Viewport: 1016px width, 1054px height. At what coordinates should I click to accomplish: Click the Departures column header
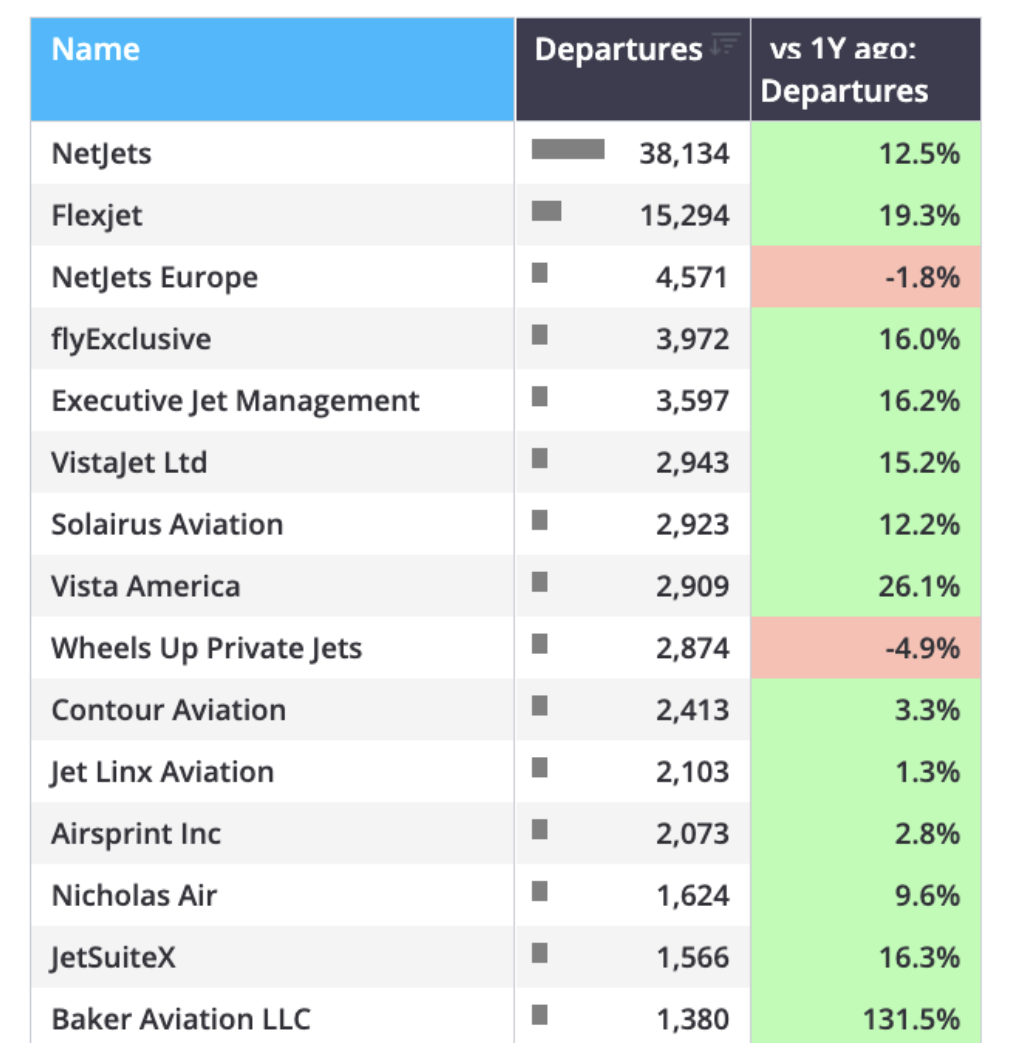point(618,50)
